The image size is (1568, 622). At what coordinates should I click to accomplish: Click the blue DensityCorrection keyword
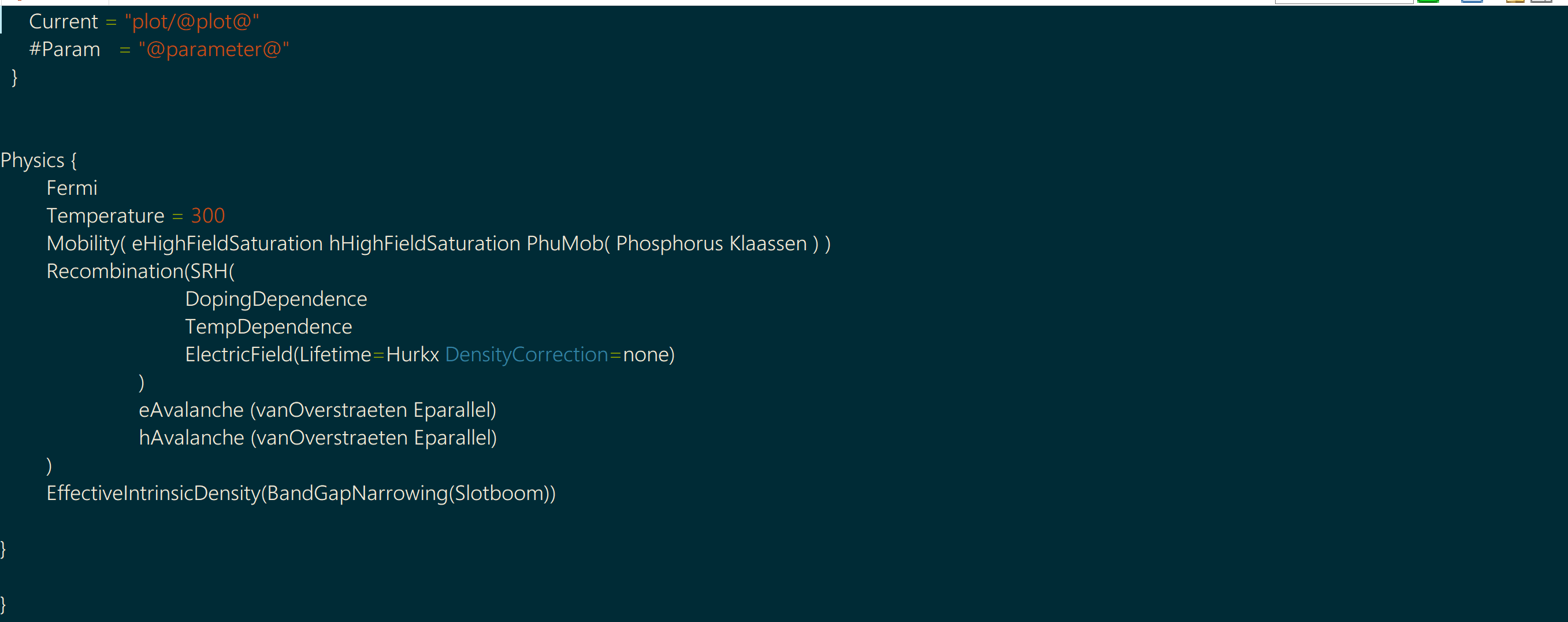[526, 354]
